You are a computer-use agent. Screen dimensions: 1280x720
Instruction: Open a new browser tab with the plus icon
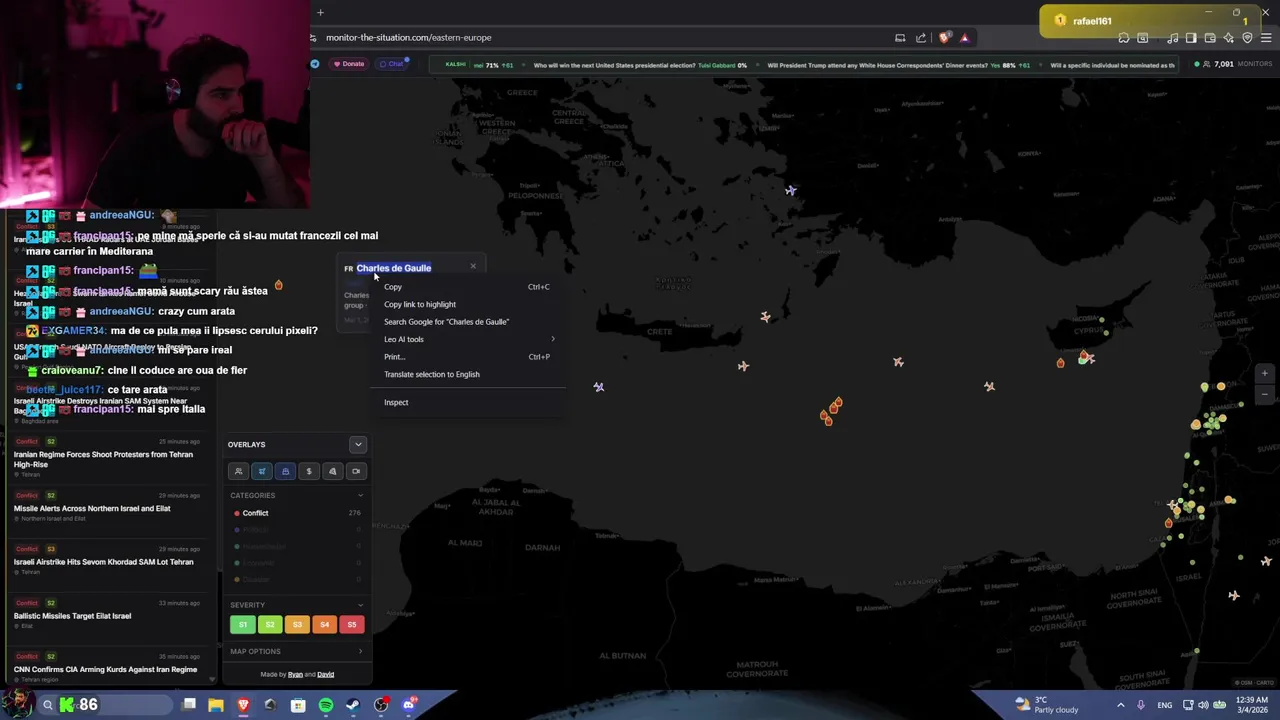(x=320, y=12)
